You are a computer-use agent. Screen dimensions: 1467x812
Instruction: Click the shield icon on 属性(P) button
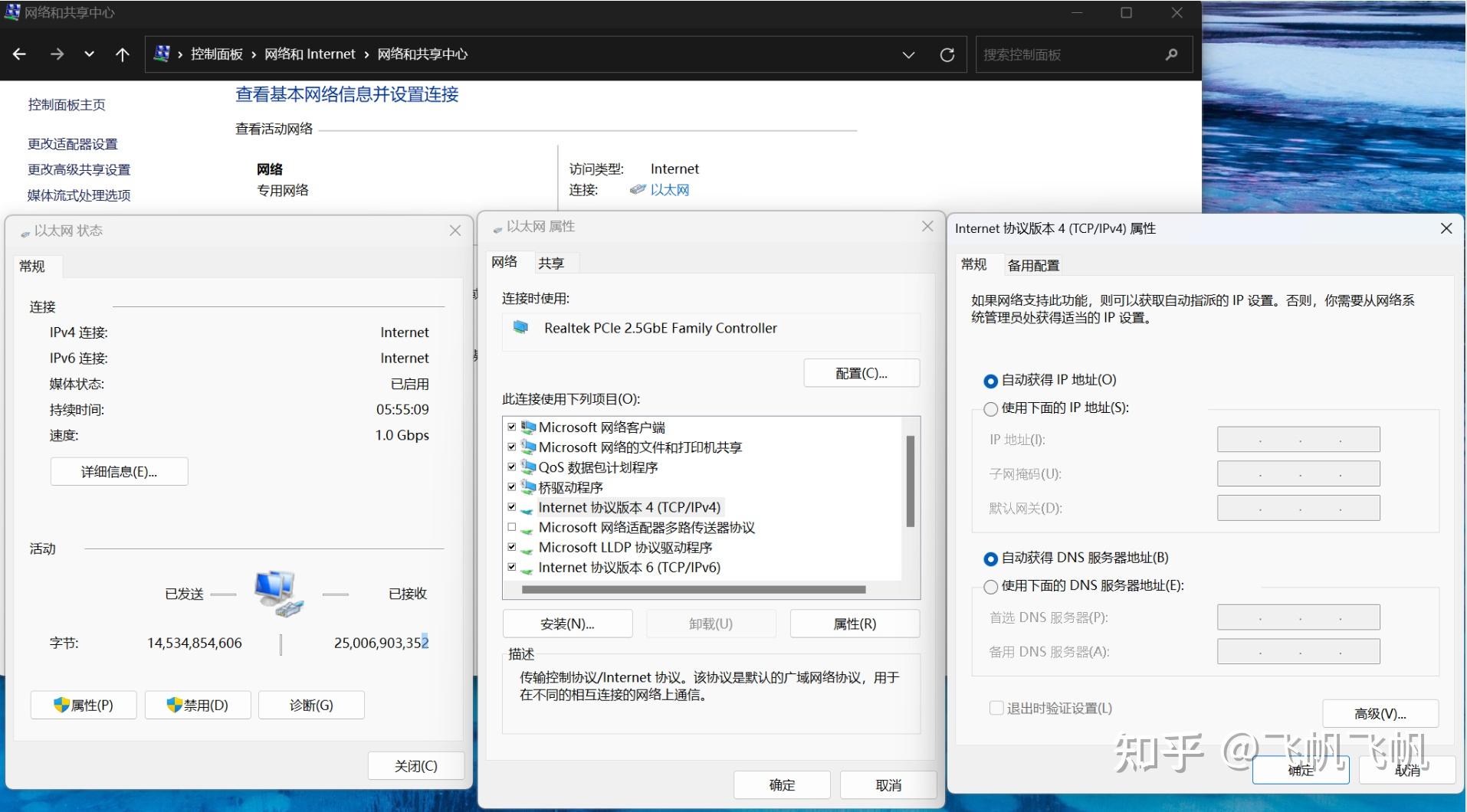[61, 705]
